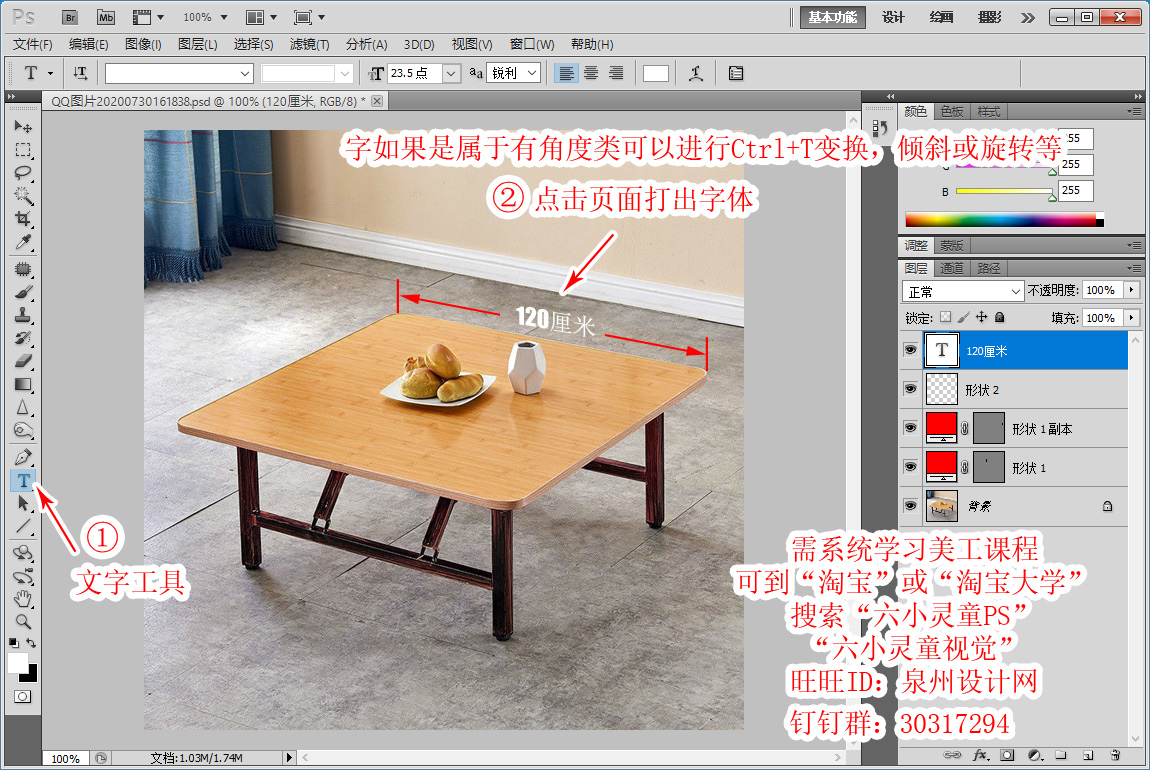Select the Brush tool
The width and height of the screenshot is (1150, 770).
pos(23,292)
